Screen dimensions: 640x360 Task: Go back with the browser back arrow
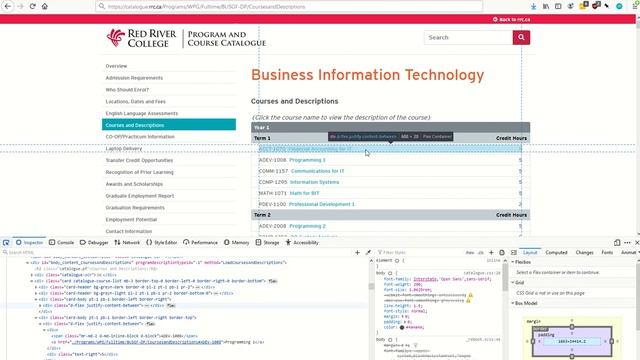click(x=7, y=6)
